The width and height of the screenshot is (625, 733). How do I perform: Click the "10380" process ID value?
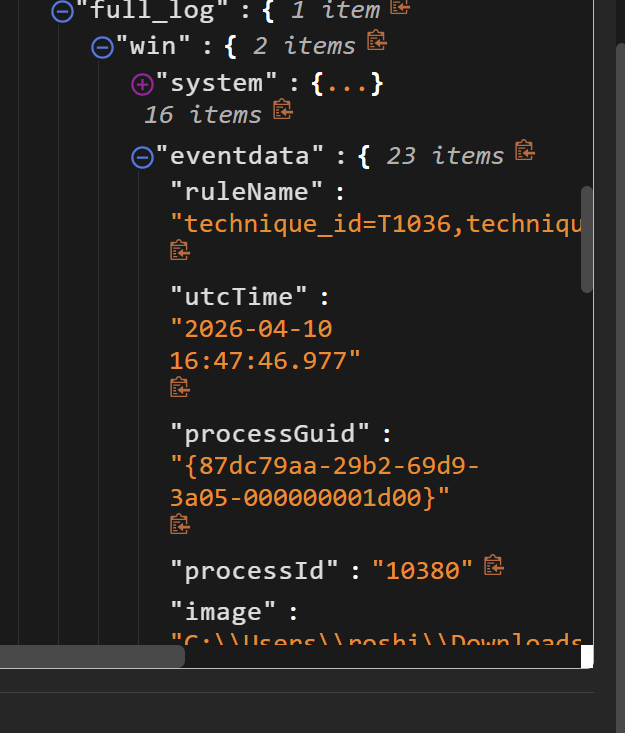click(423, 570)
